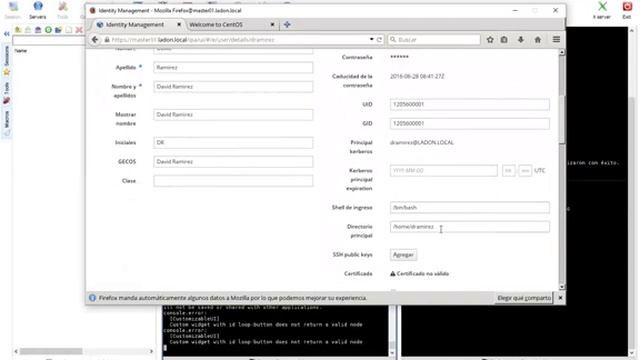
Task: Open the Tools icon in MobaXterm toolbar
Action: tap(62, 9)
